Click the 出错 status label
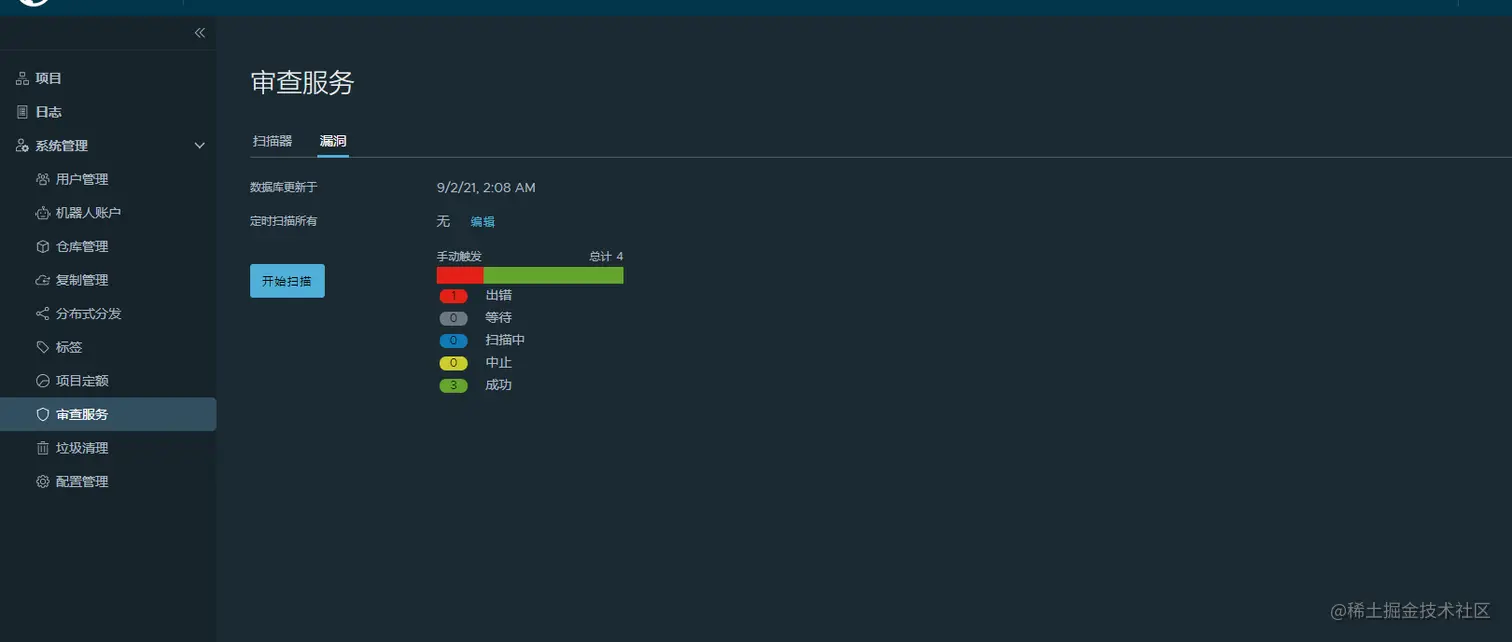The height and width of the screenshot is (642, 1512). click(499, 296)
